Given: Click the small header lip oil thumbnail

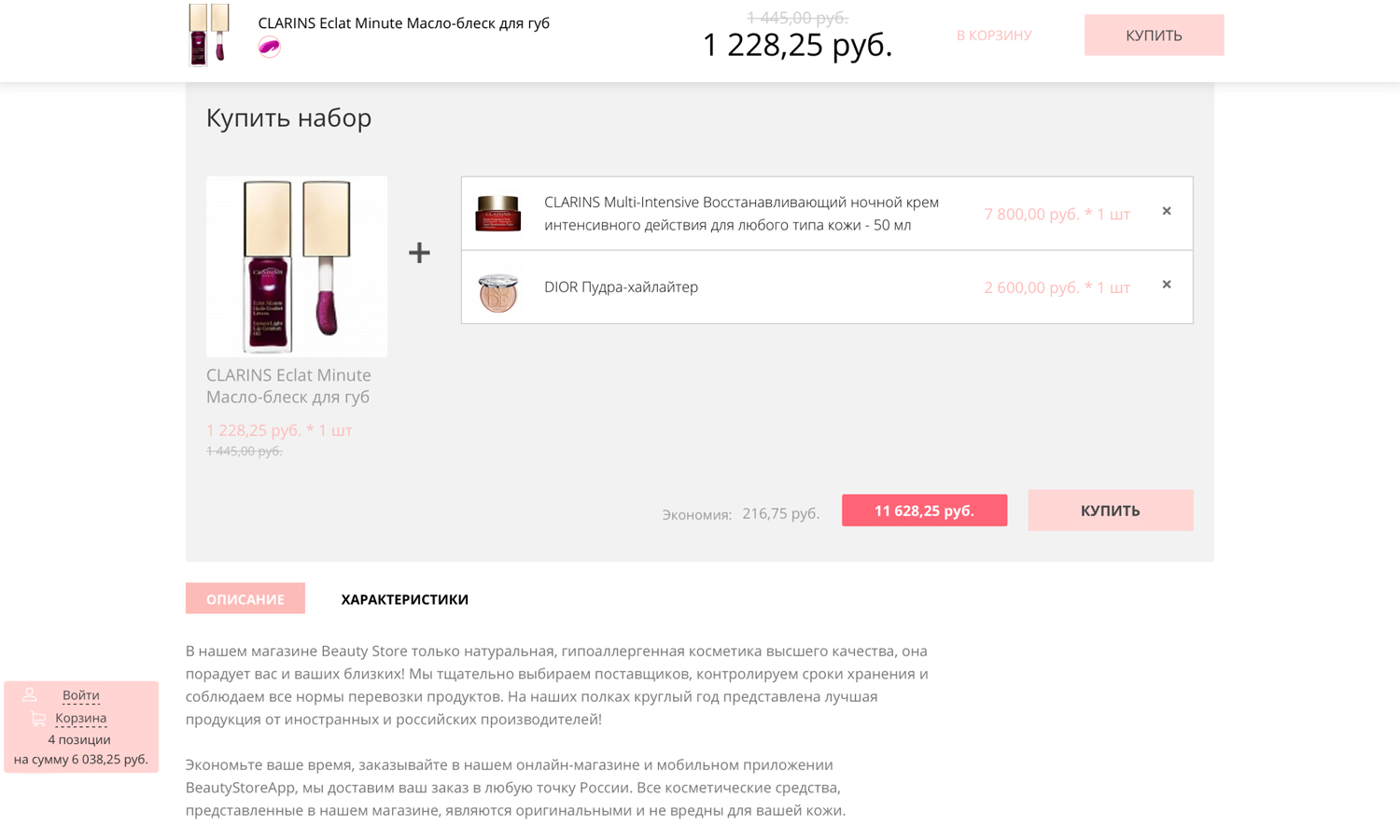Looking at the screenshot, I should [x=208, y=35].
